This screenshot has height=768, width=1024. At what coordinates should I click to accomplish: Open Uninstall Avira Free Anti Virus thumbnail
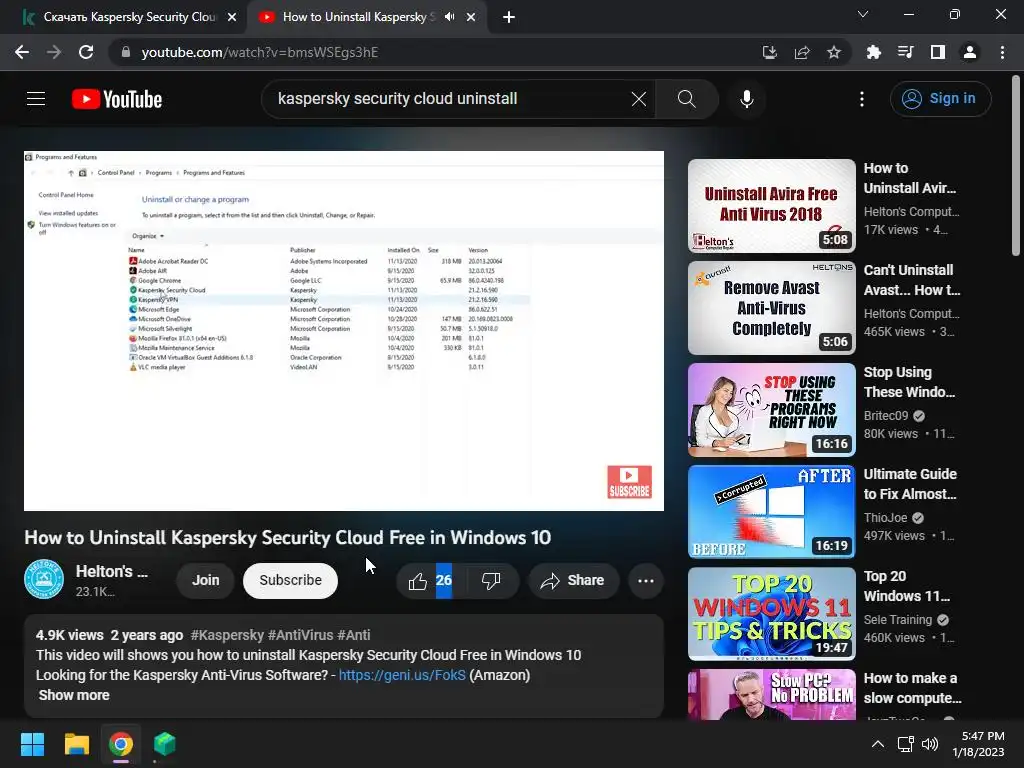click(x=771, y=206)
